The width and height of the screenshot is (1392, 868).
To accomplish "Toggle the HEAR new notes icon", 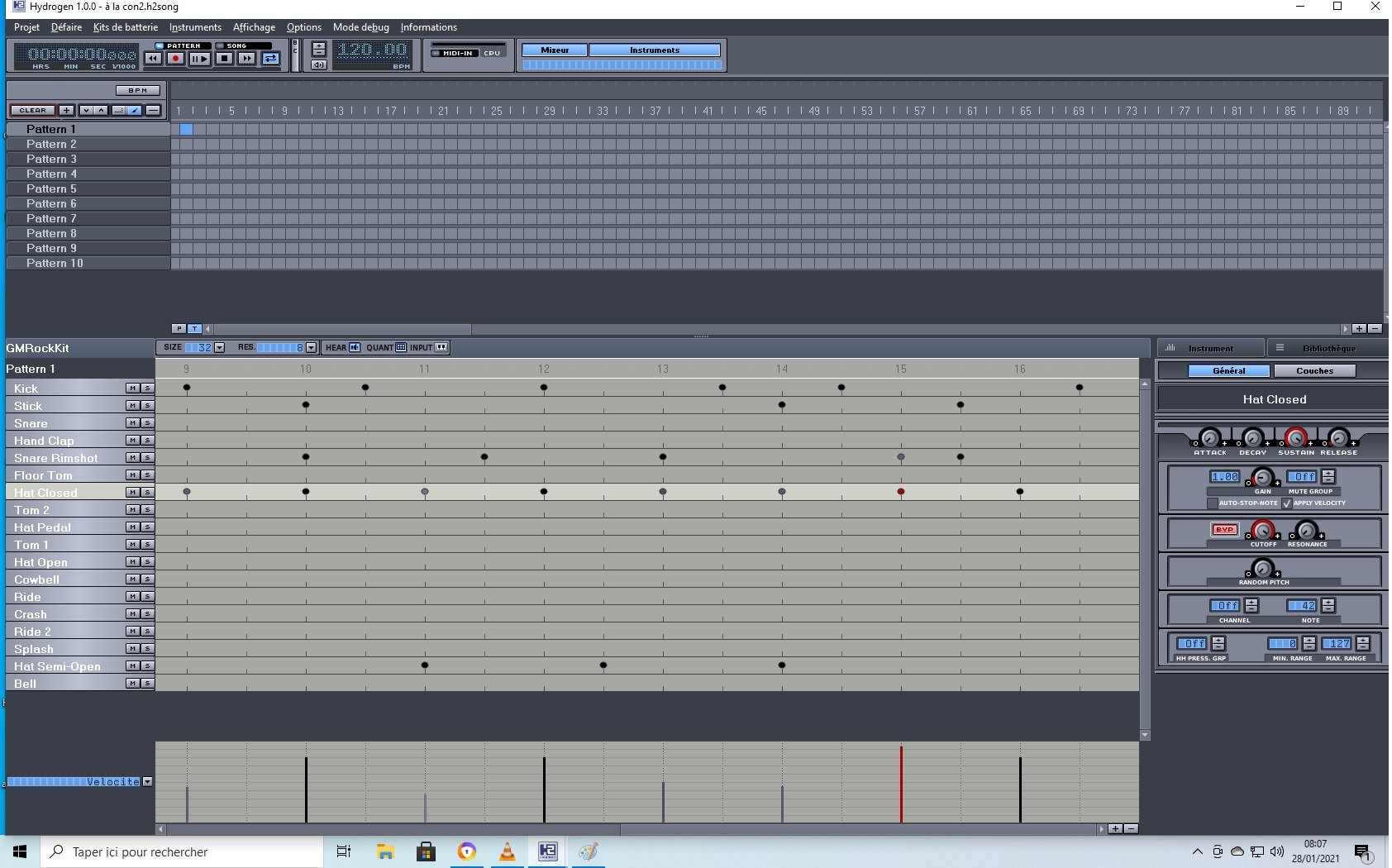I will pos(355,348).
